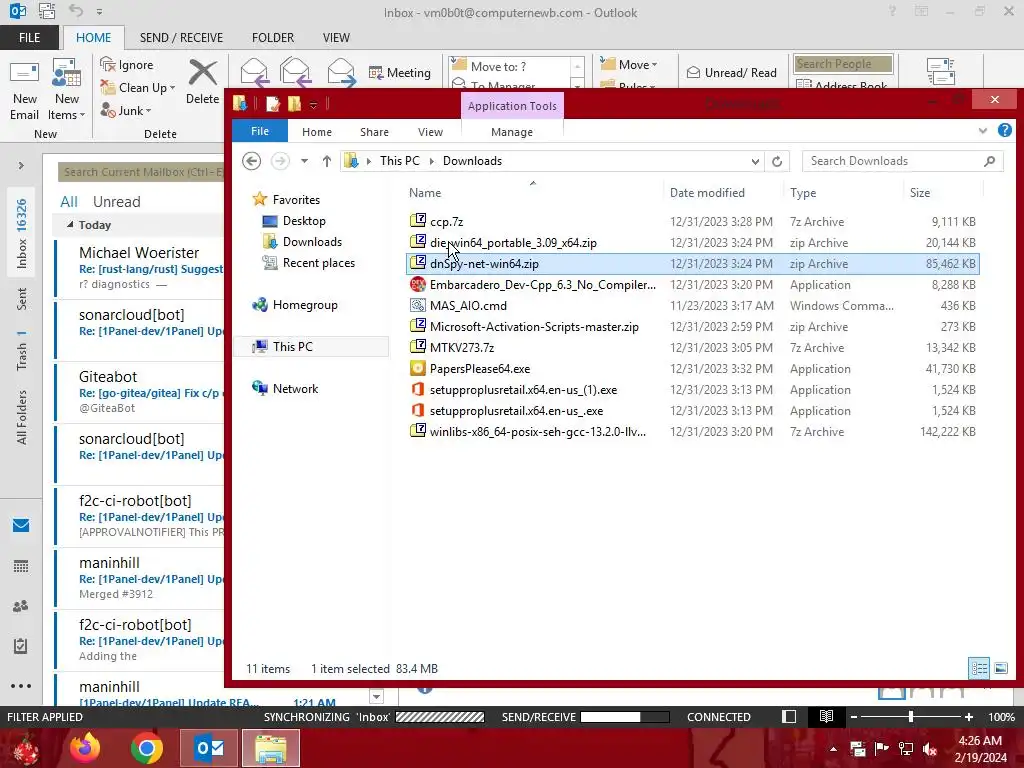This screenshot has height=768, width=1024.
Task: Click the Unread filter in Outlook inbox
Action: pos(116,202)
